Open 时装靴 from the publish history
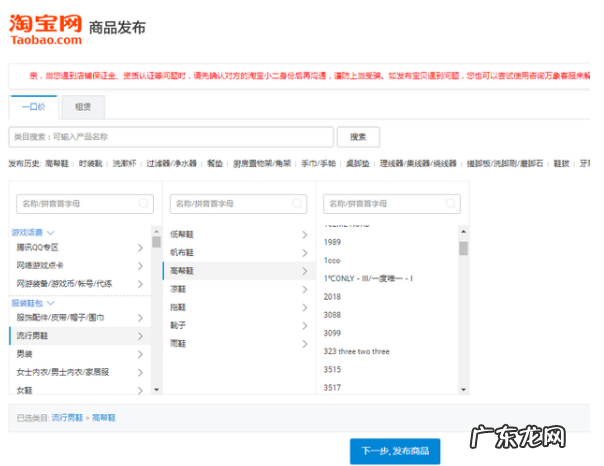The image size is (604, 466). pyautogui.click(x=91, y=164)
